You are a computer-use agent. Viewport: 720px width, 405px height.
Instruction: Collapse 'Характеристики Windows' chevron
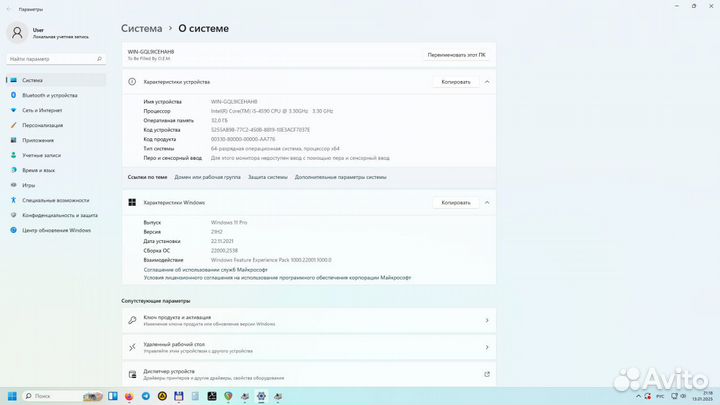click(487, 202)
